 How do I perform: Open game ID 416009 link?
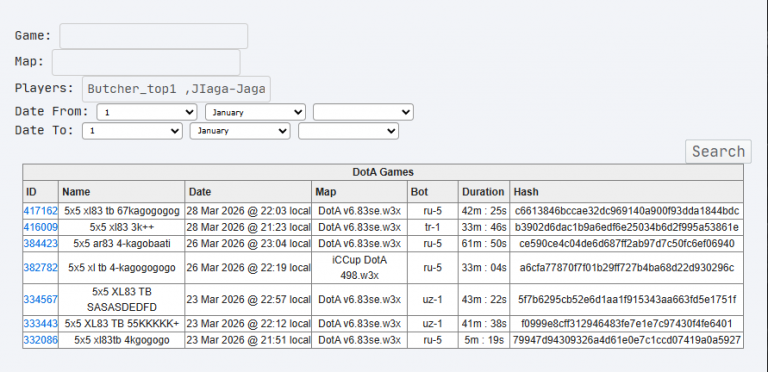pyautogui.click(x=41, y=227)
